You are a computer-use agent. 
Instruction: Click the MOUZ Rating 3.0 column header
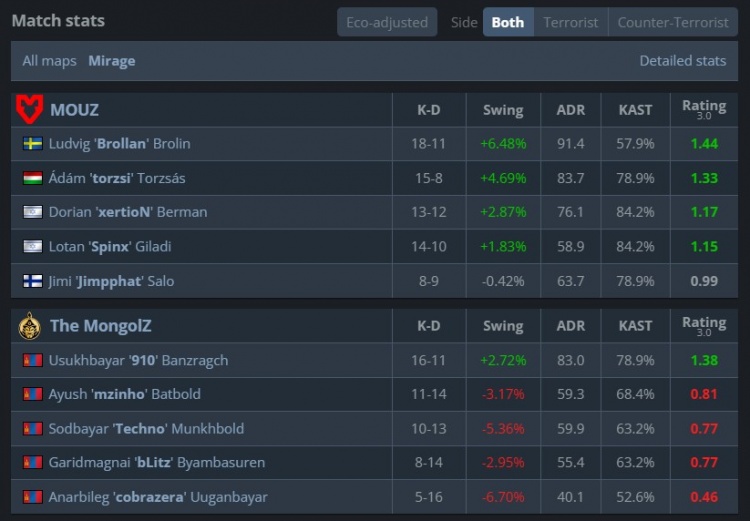click(703, 109)
